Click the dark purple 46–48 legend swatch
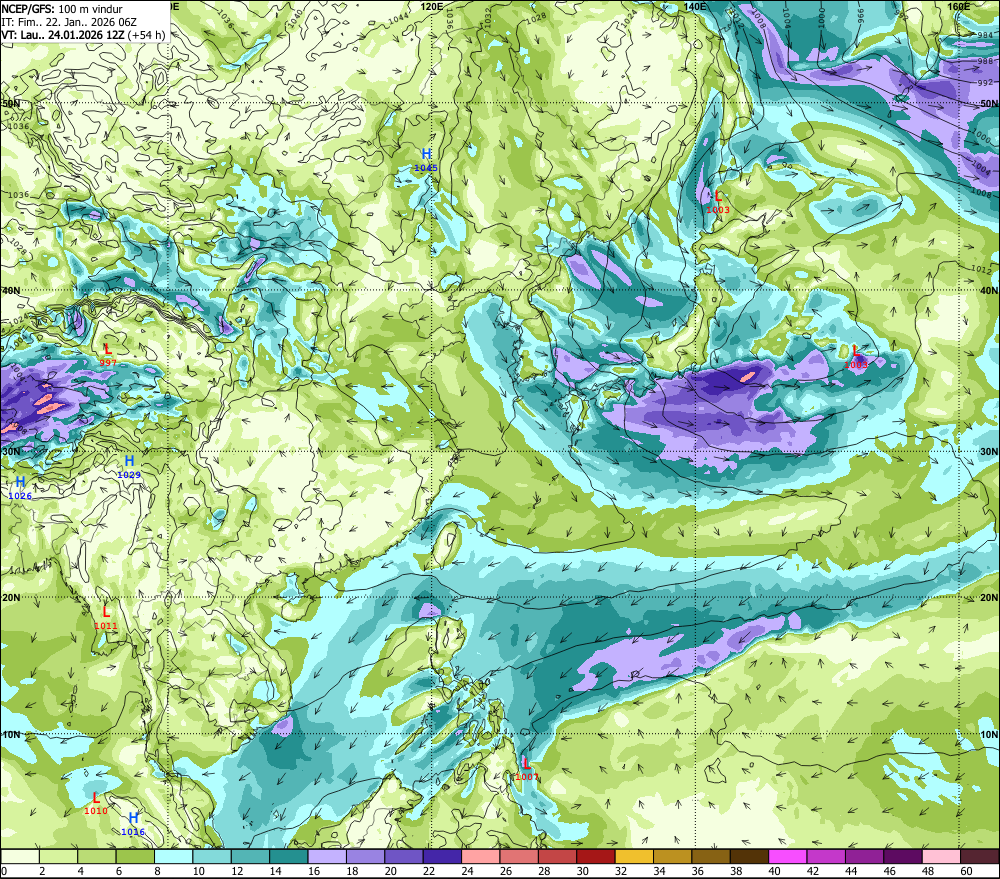This screenshot has height=879, width=1000. point(902,856)
